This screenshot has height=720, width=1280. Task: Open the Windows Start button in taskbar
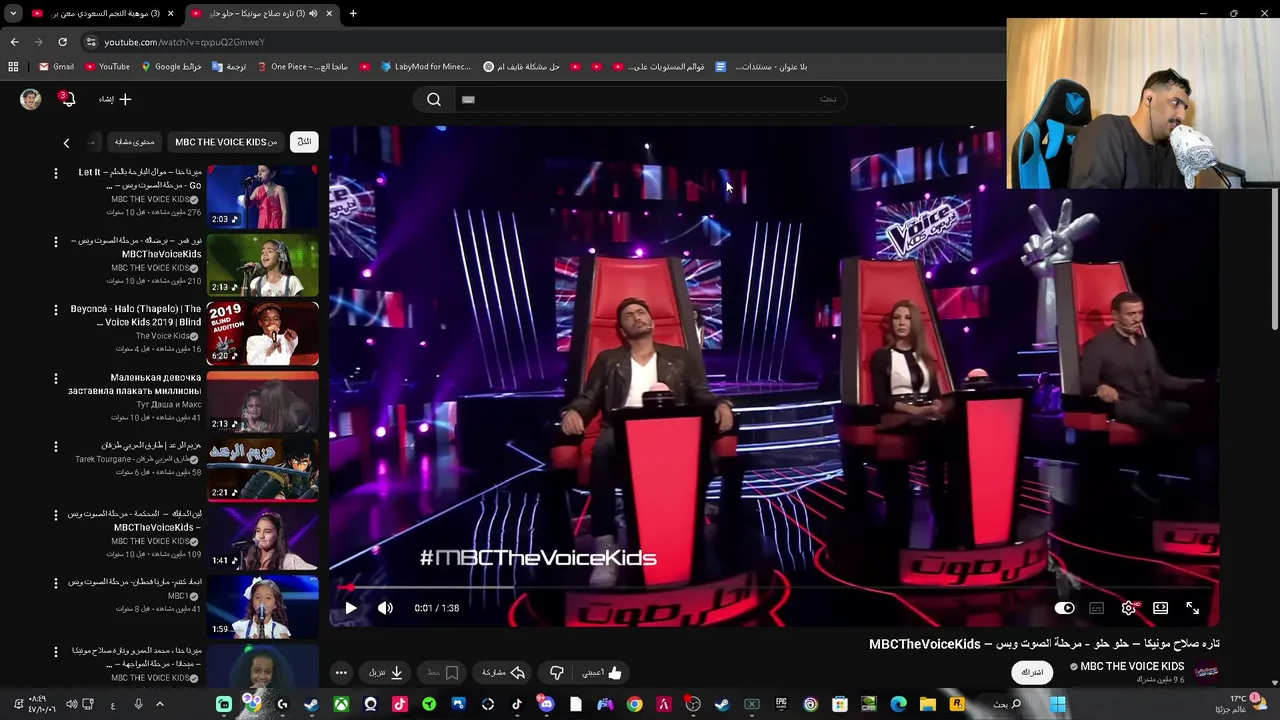(1057, 704)
